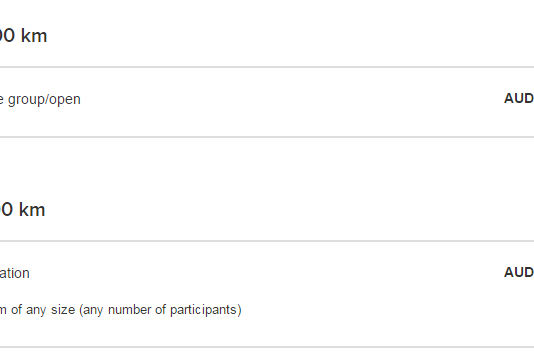Click the digits before "km" in top heading
Viewport: 534px width, 360px height.
pos(7,35)
